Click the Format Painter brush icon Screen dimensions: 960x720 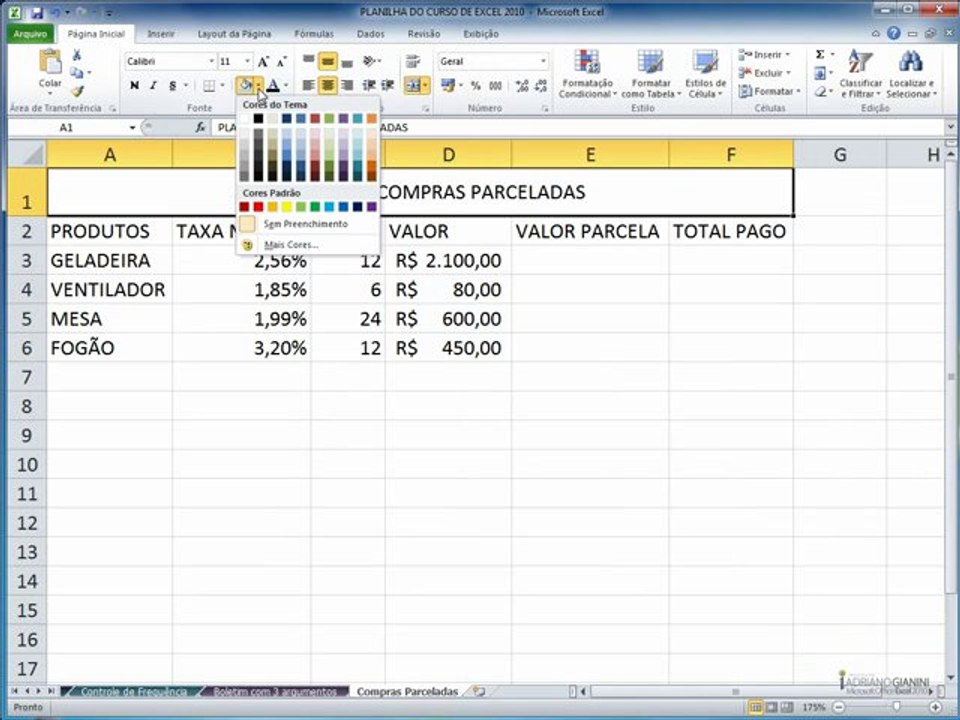pos(77,91)
